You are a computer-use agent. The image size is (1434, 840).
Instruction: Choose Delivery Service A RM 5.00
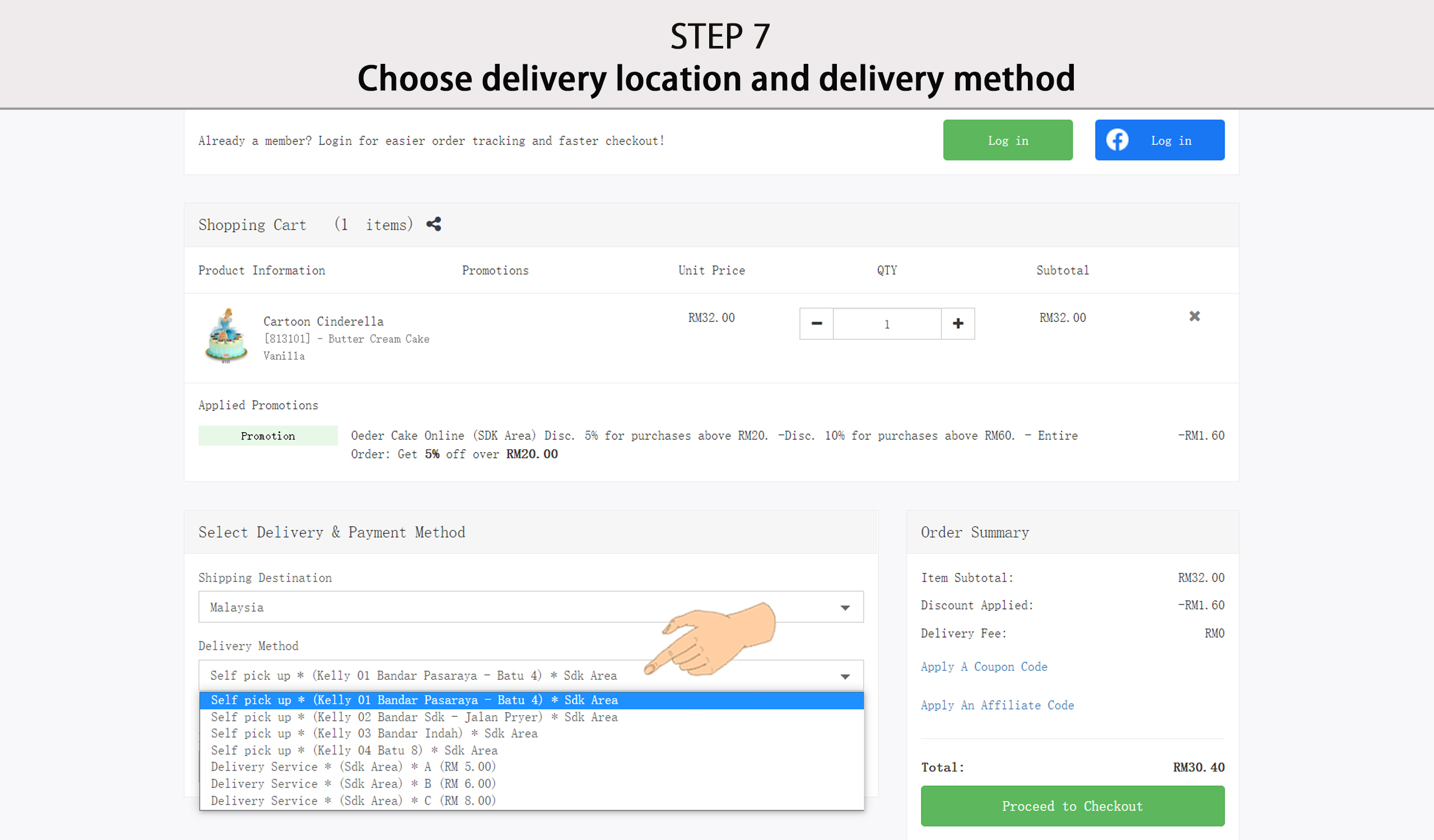coord(353,767)
